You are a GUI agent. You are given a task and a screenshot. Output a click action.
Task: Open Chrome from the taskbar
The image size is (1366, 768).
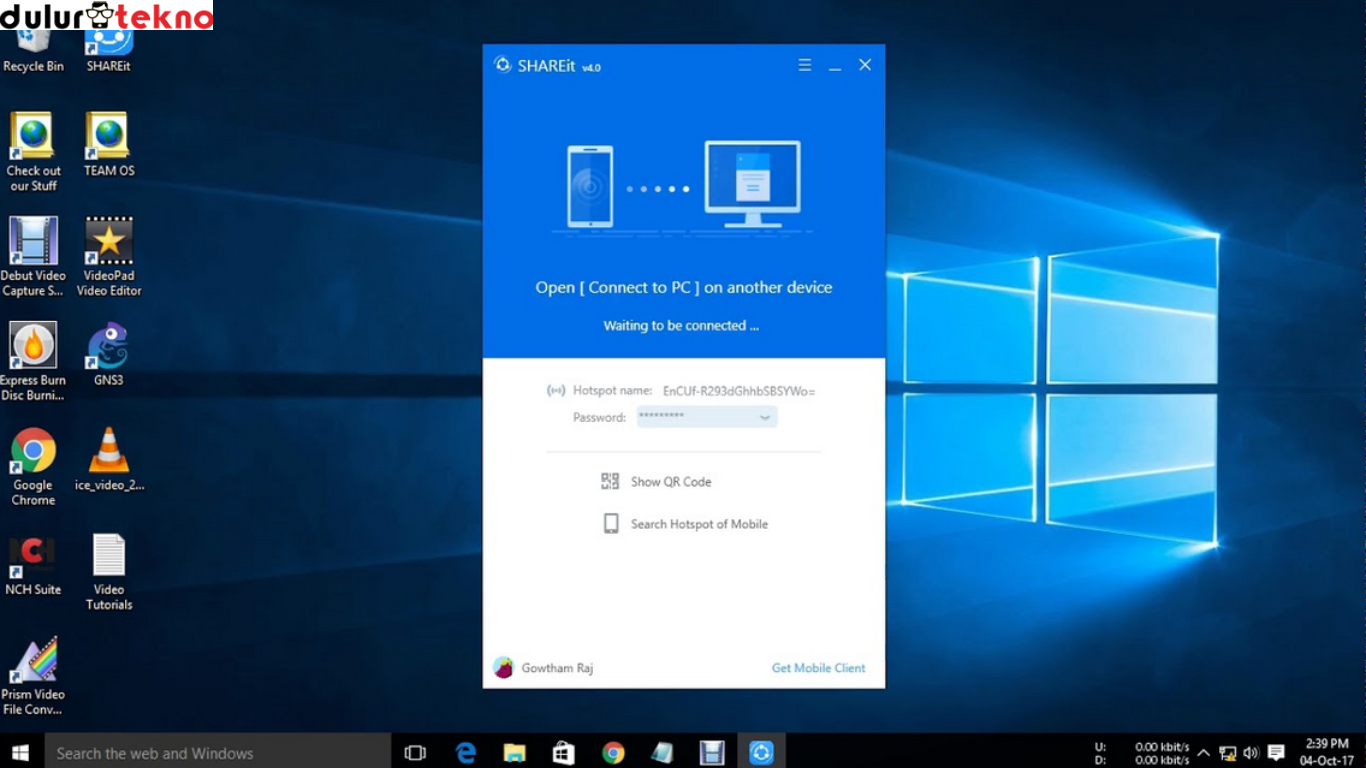613,753
